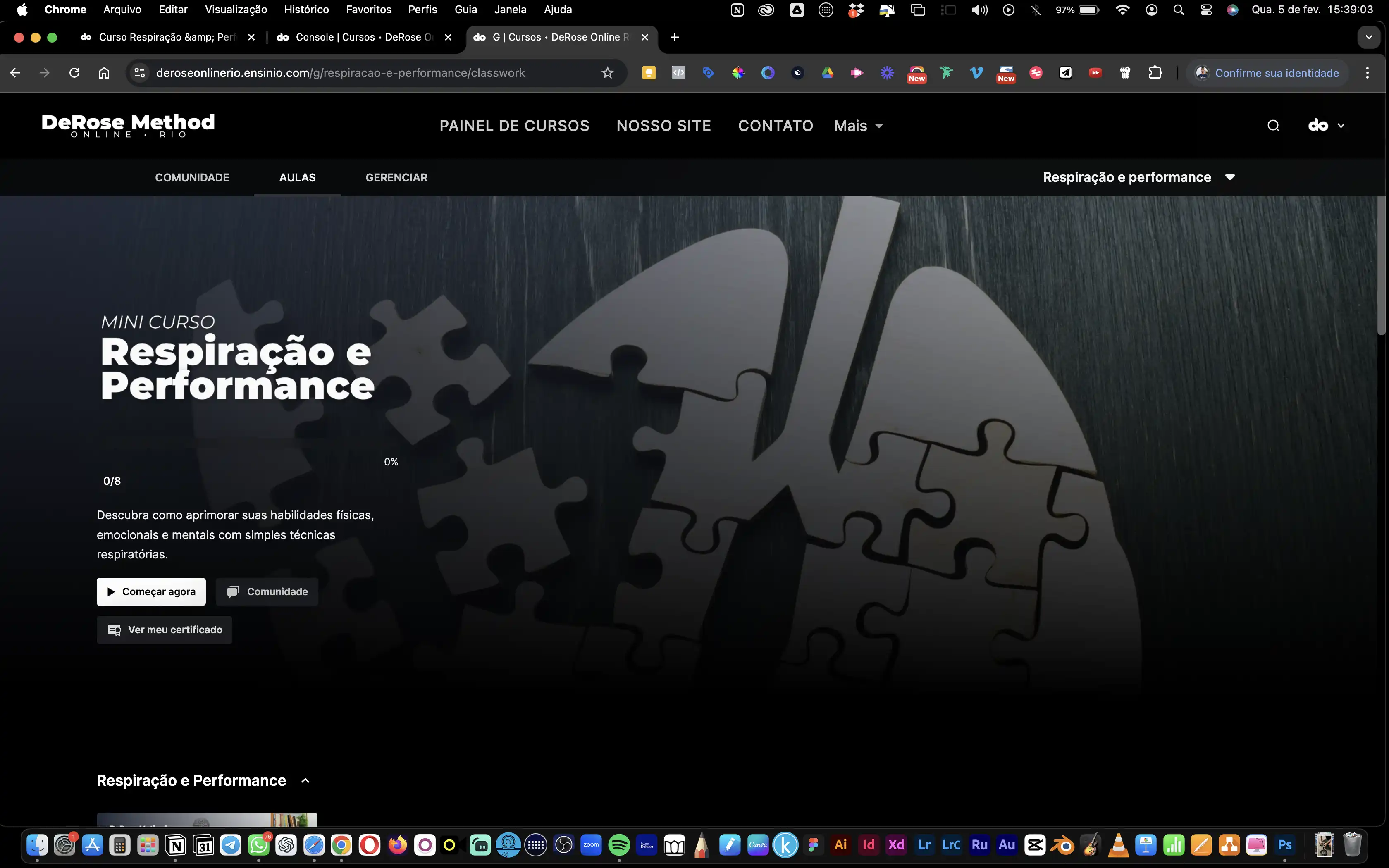Open Spotify from the dock
Screen dimensions: 1389x868
tap(619, 845)
